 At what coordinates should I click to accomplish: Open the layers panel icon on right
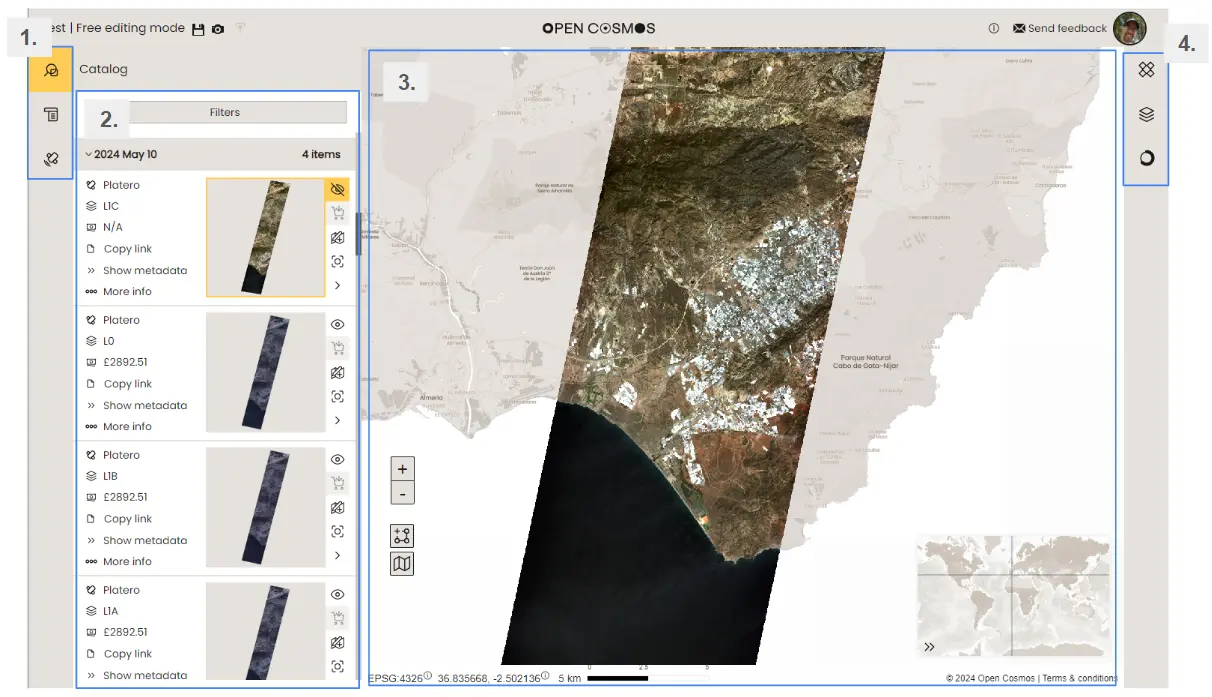click(x=1146, y=114)
